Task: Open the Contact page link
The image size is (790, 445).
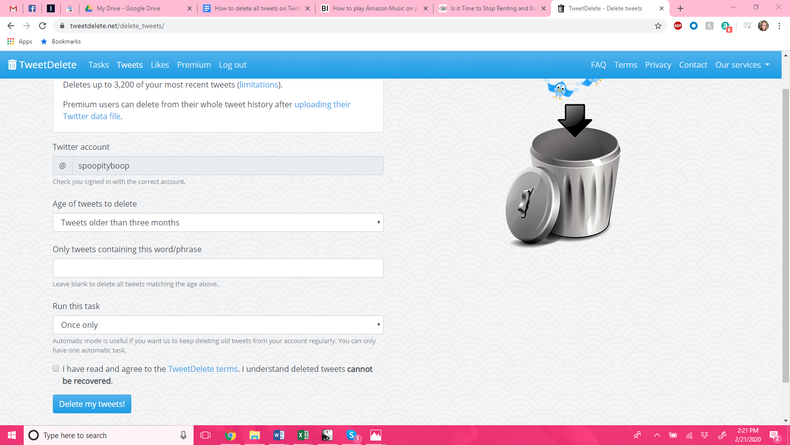Action: tap(693, 65)
